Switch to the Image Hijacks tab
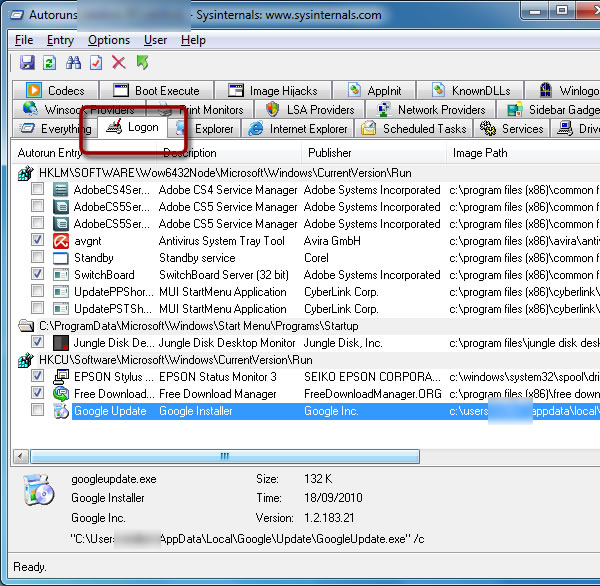Image resolution: width=600 pixels, height=586 pixels. point(273,91)
